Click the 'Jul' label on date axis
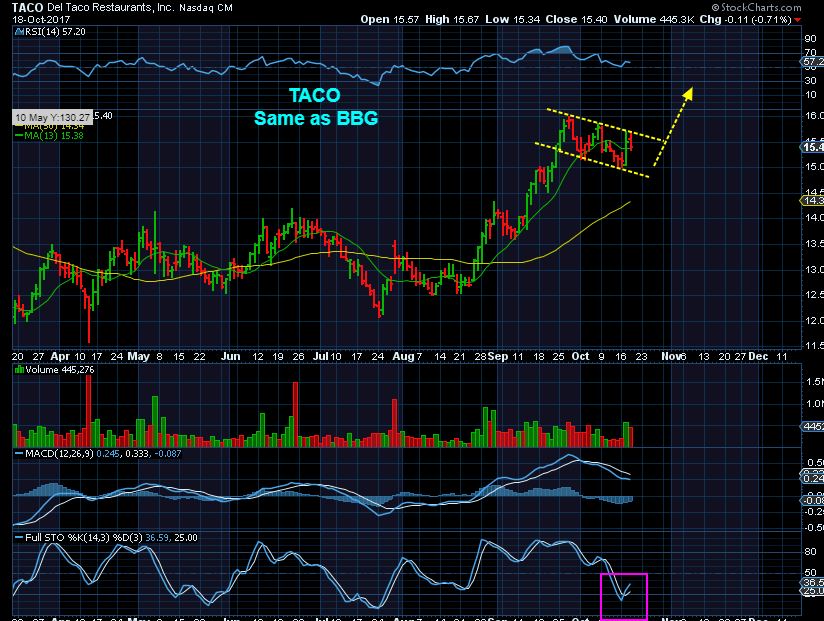824x621 pixels. pyautogui.click(x=321, y=356)
